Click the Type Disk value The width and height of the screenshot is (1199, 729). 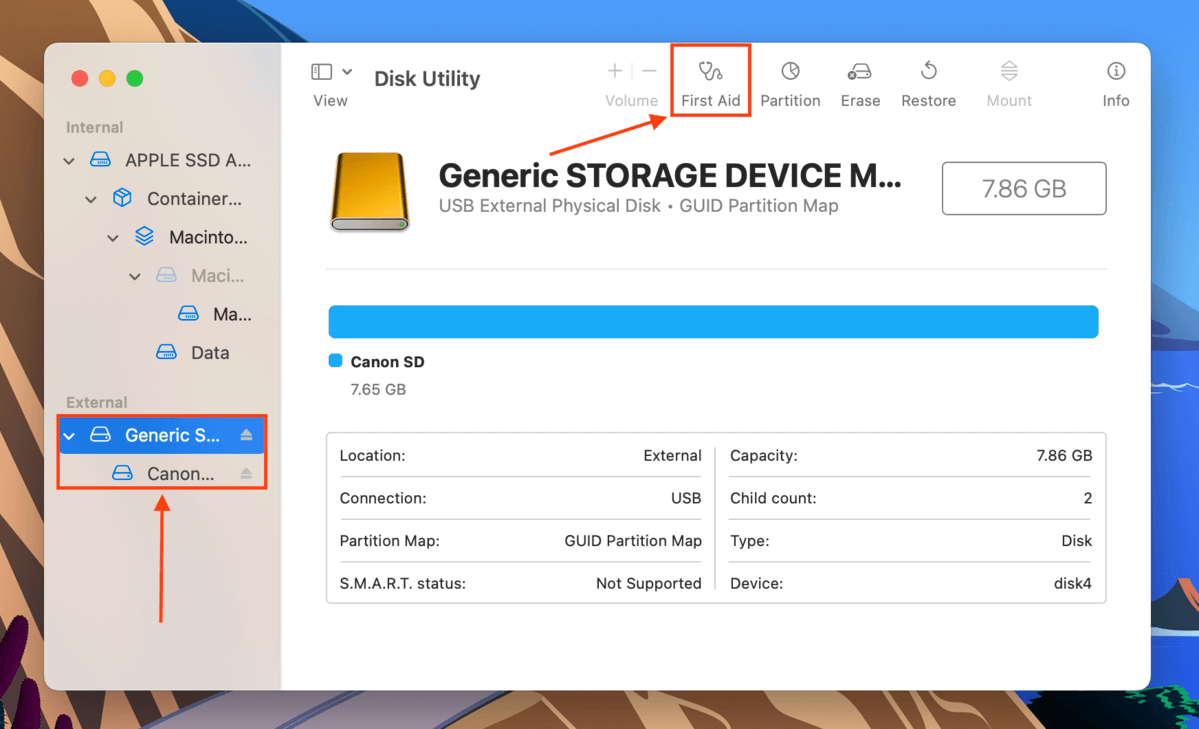[x=1076, y=541]
